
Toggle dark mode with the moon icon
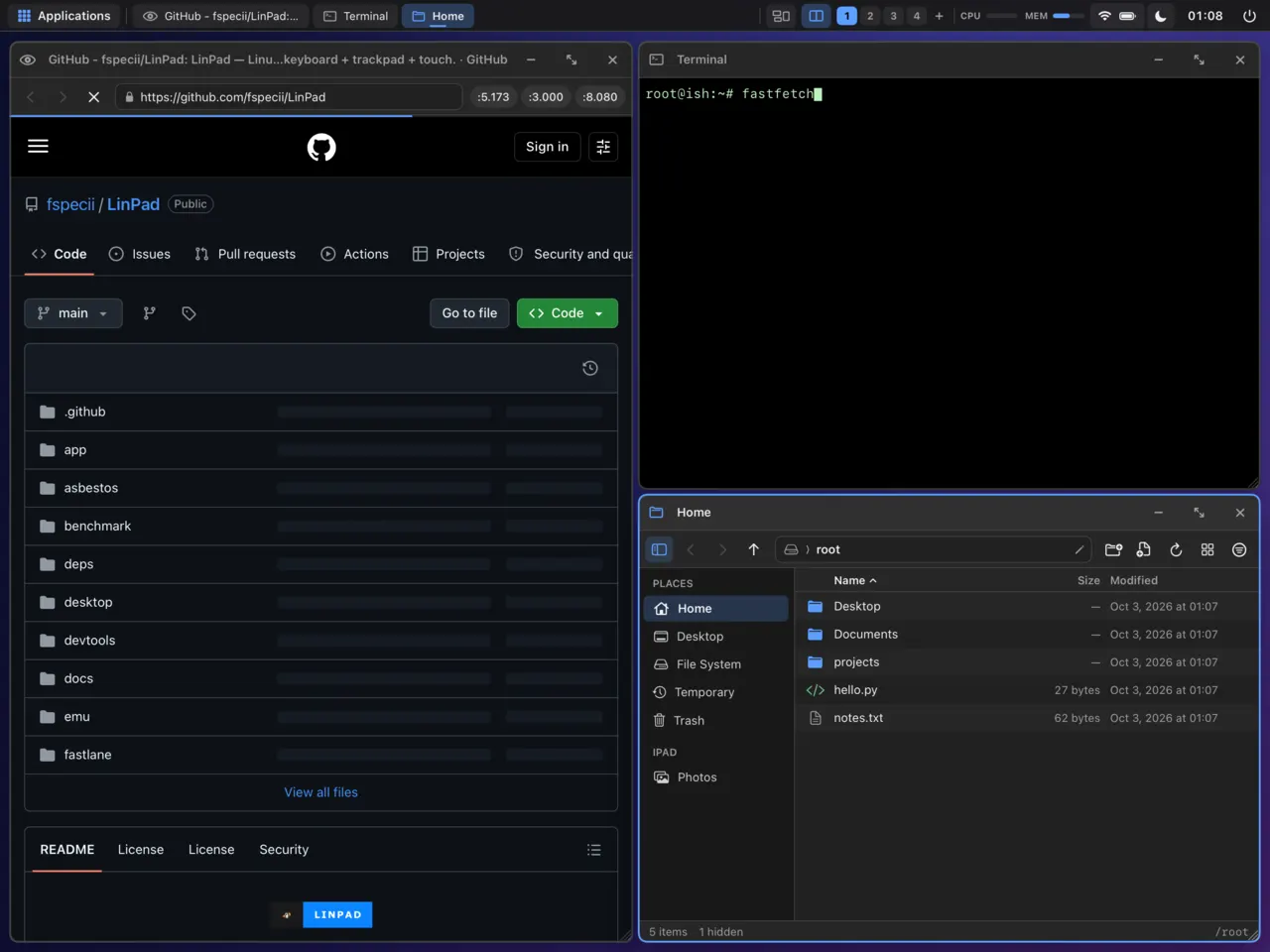pos(1161,16)
